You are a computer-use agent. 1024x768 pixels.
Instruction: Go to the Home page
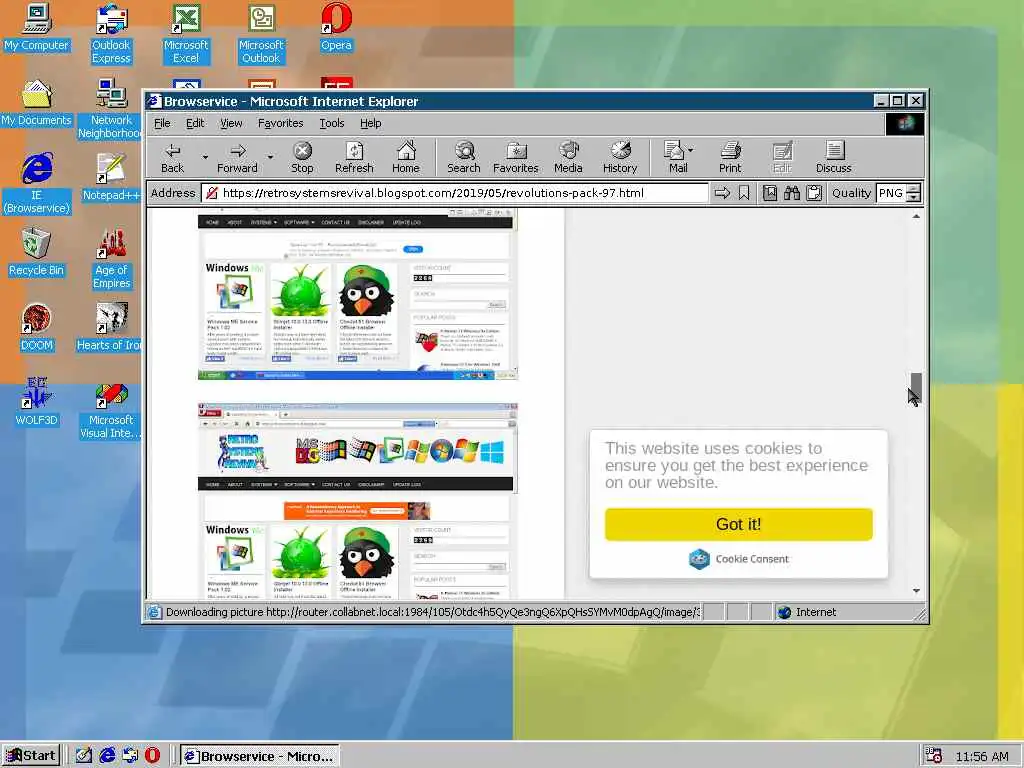tap(406, 157)
